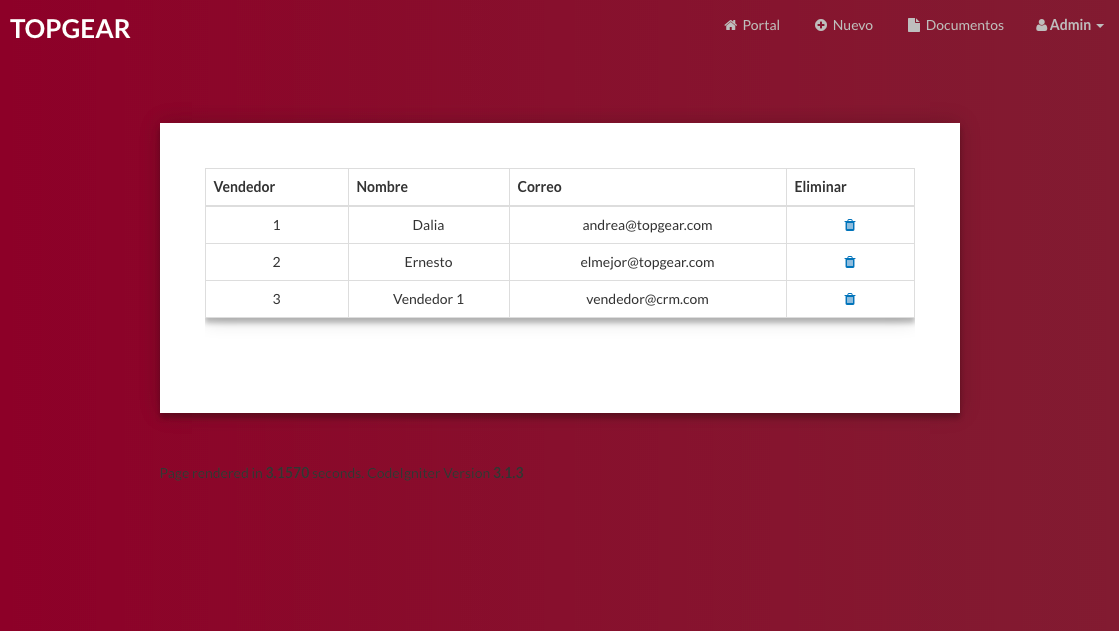This screenshot has height=631, width=1119.
Task: Click the email andrea@topgear.com
Action: pyautogui.click(x=647, y=225)
